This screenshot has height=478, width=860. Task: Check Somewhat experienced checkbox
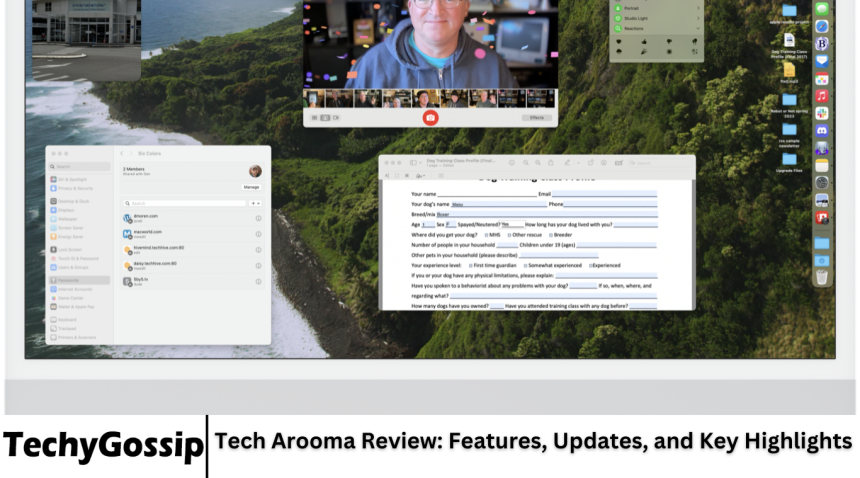[x=525, y=266]
